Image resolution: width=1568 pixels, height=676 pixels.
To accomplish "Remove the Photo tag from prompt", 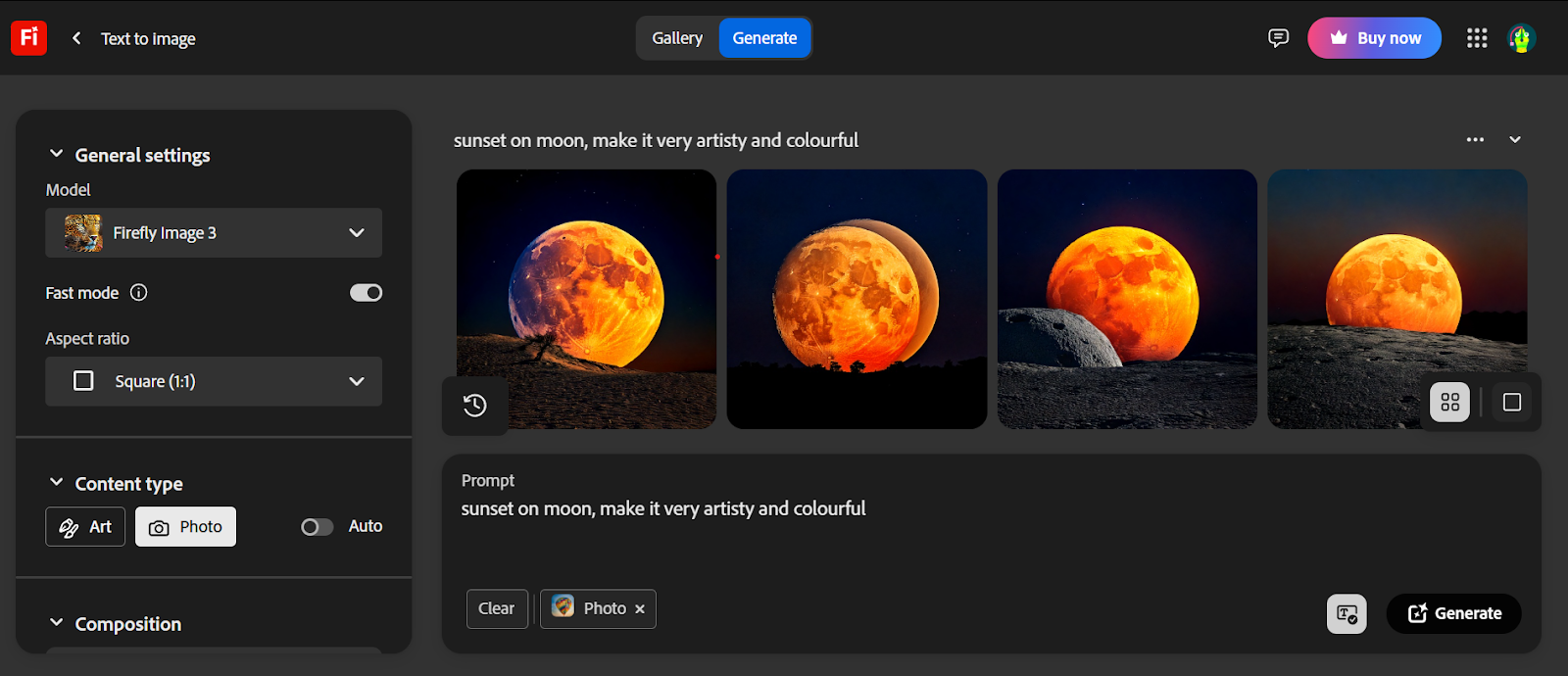I will point(640,609).
